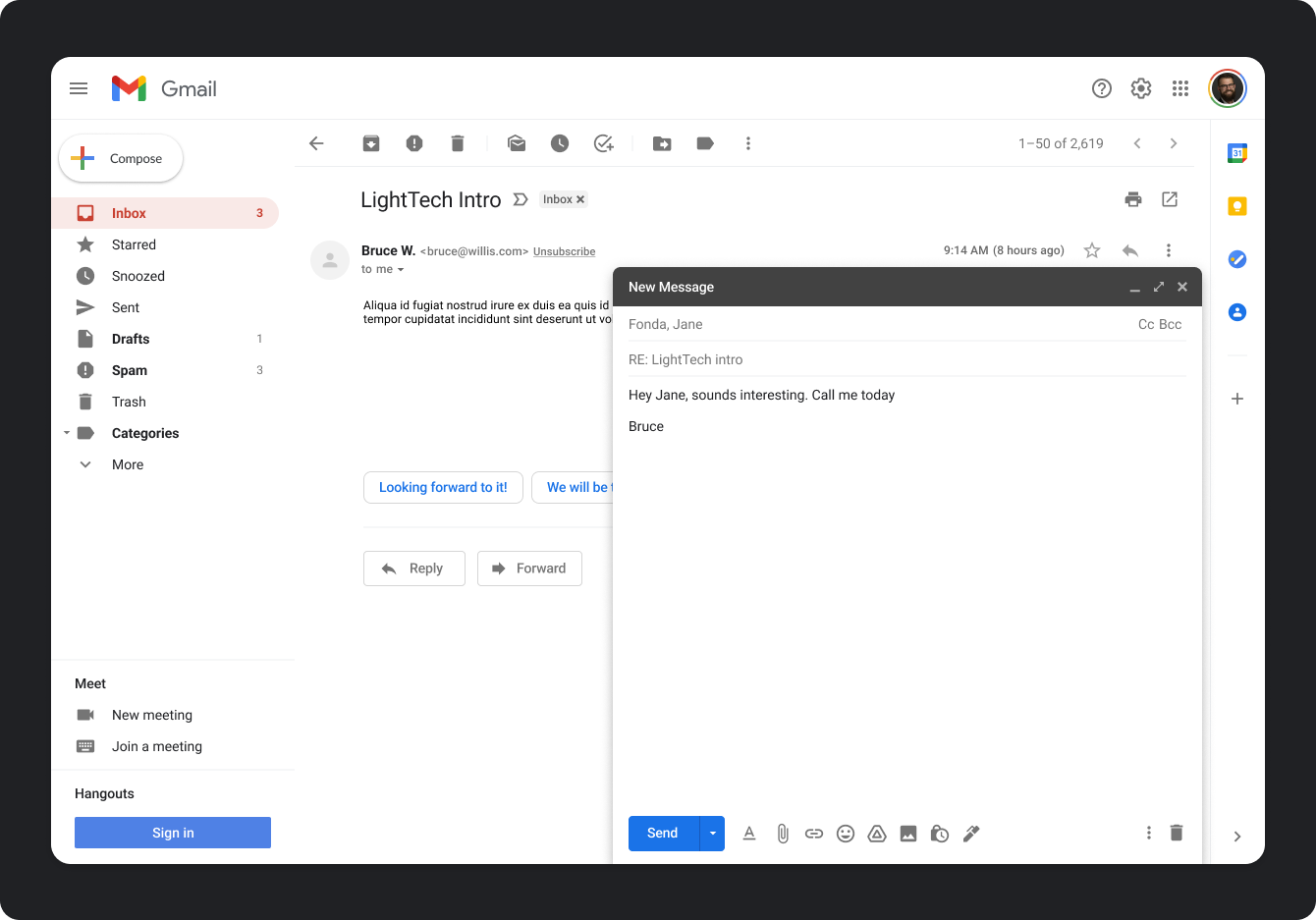
Task: Delete the open email via toolbar trash
Action: (x=458, y=143)
